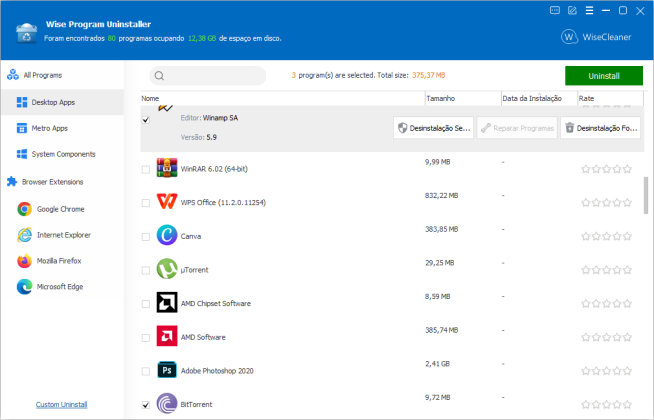This screenshot has width=654, height=420.
Task: Click the Canva program icon
Action: tap(167, 235)
